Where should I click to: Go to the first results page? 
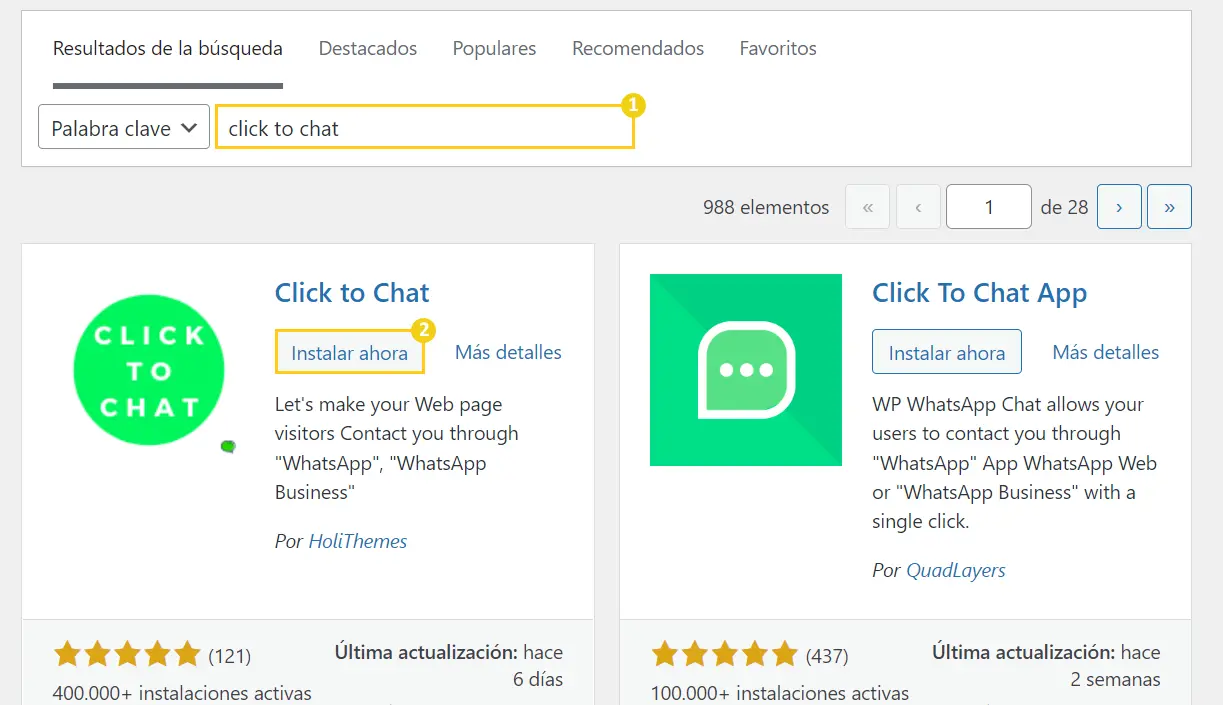coord(867,207)
